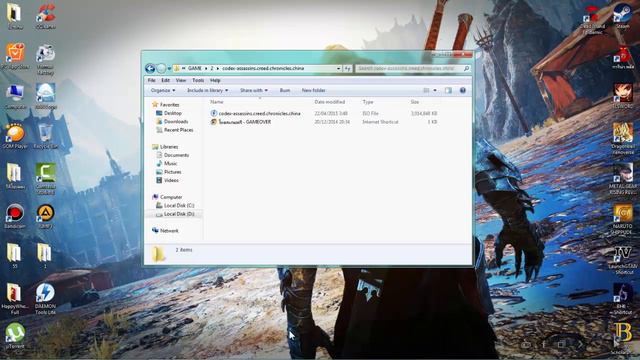This screenshot has height=360, width=640.
Task: Select the GAMEOVER internet shortcut file
Action: (244, 122)
